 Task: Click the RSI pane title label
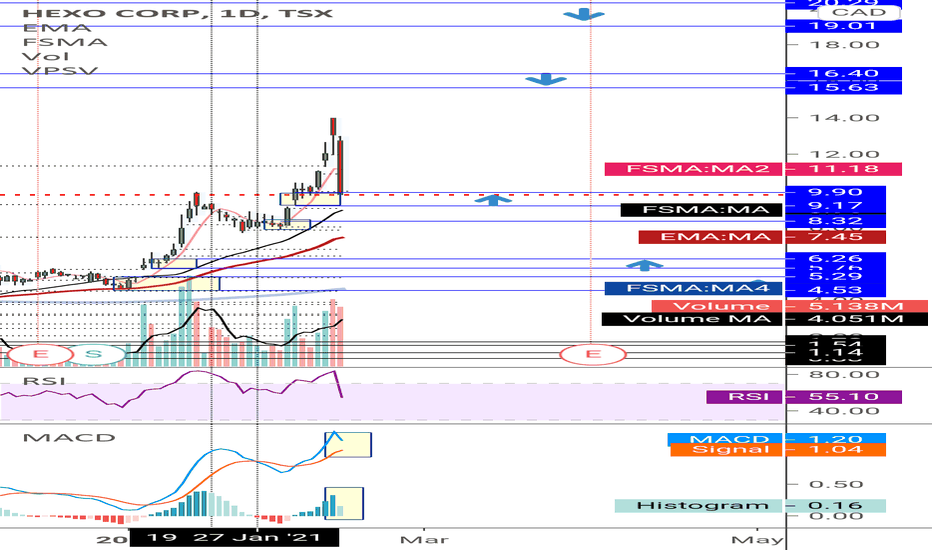click(x=43, y=380)
